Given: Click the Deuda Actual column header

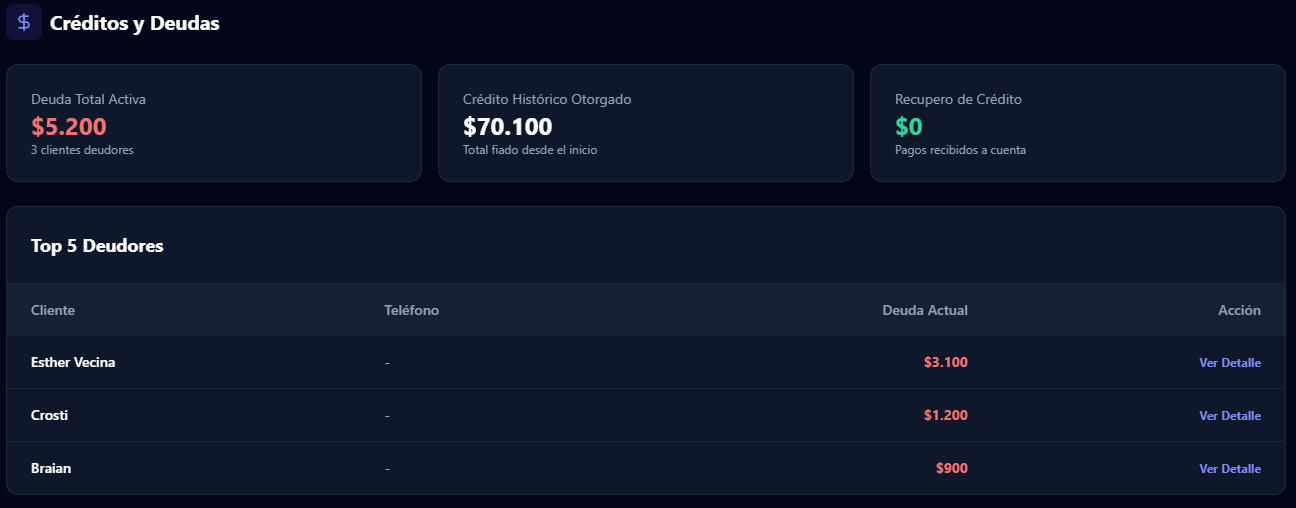Looking at the screenshot, I should coord(924,310).
